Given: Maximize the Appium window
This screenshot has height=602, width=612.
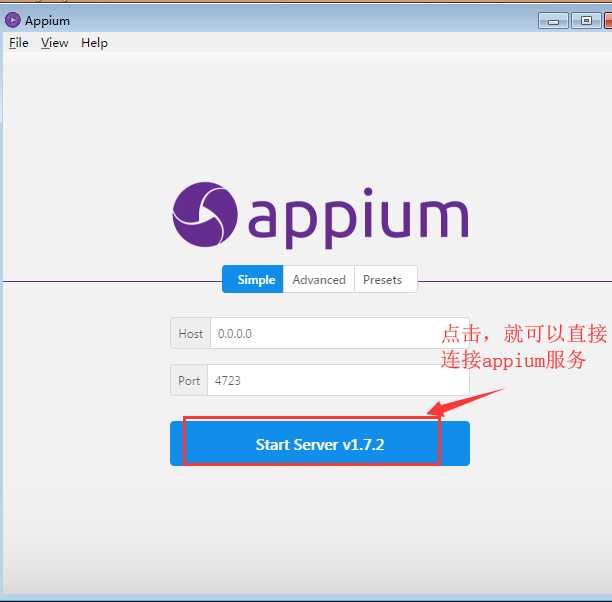Looking at the screenshot, I should click(x=586, y=21).
